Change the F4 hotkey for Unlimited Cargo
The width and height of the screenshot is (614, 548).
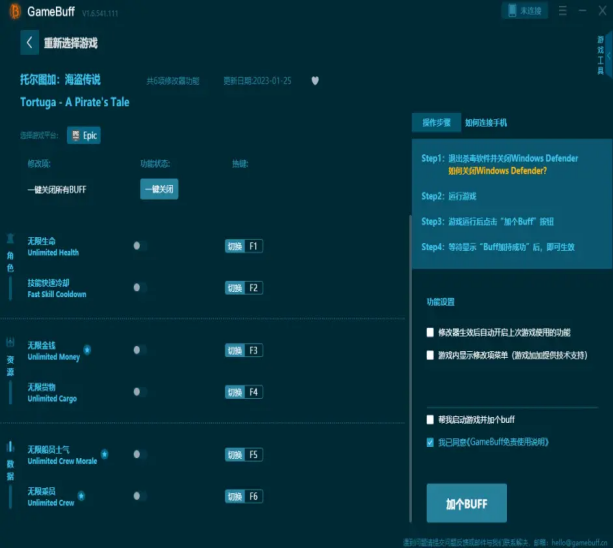244,392
